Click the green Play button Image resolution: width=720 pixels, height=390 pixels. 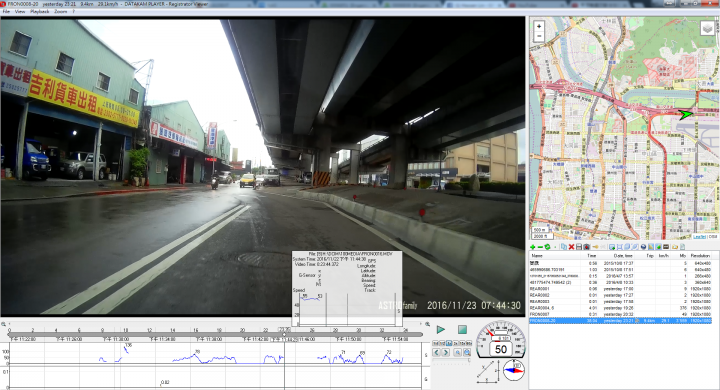click(441, 329)
